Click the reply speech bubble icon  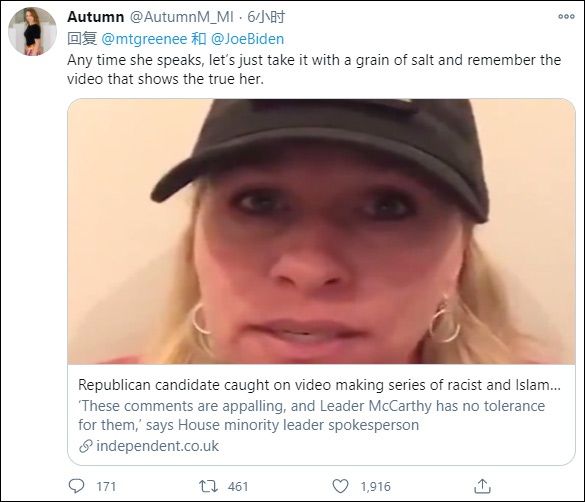(x=76, y=486)
